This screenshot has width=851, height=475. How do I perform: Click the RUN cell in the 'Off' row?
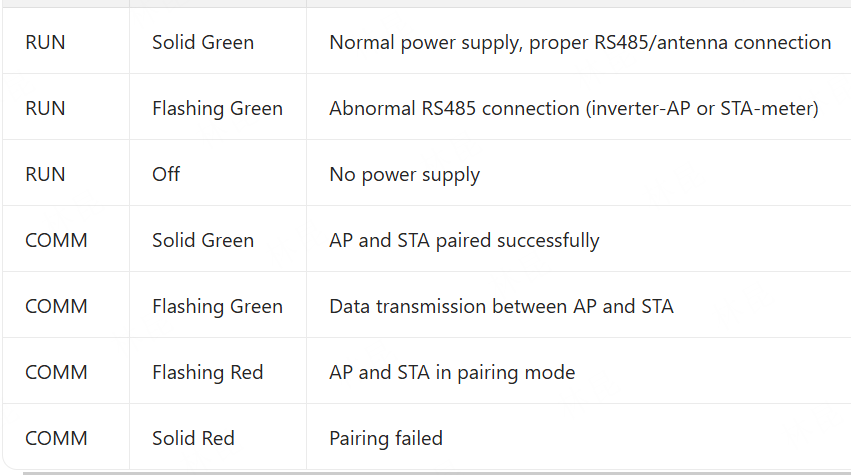[45, 174]
